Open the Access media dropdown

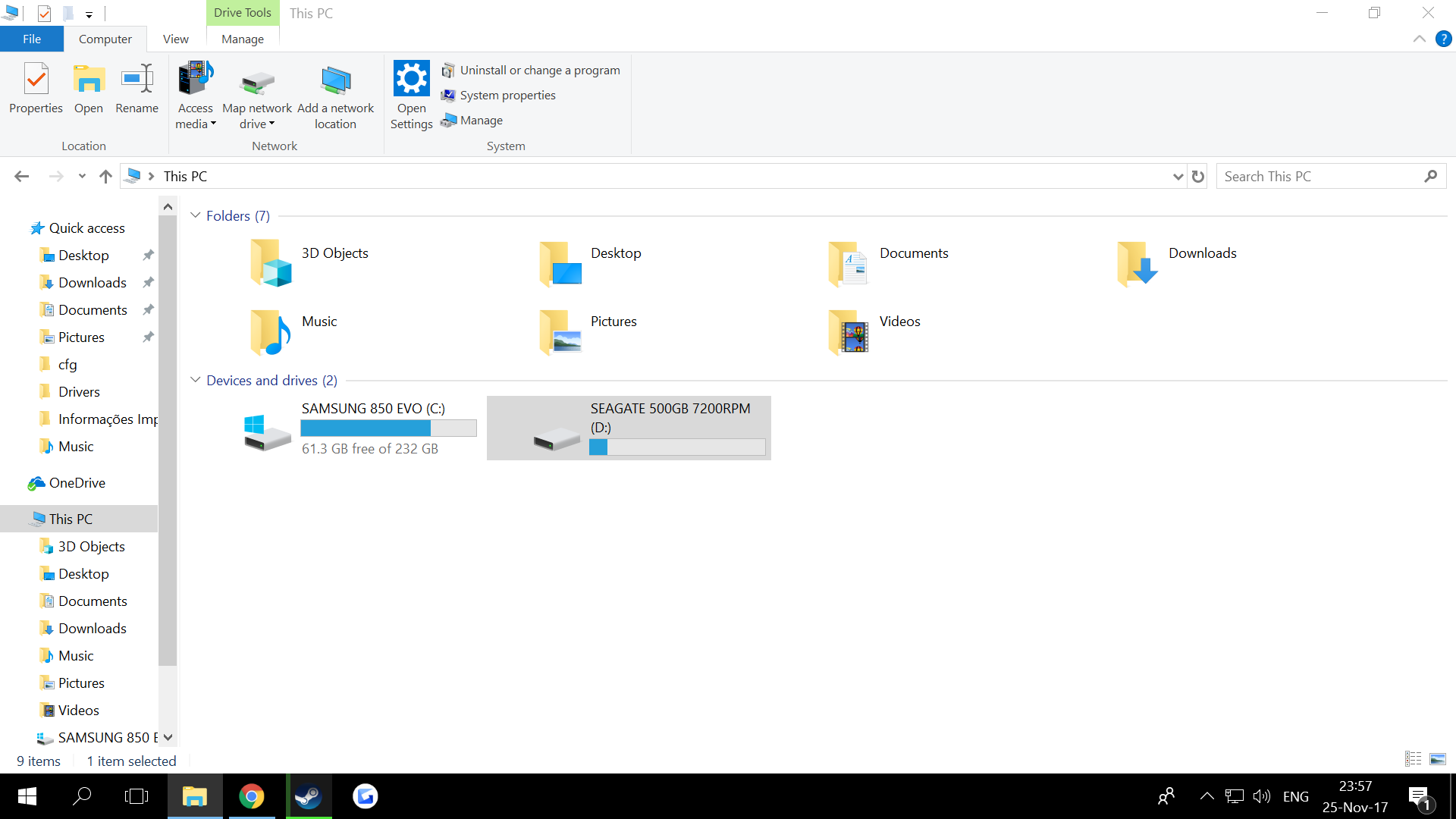coord(196,97)
